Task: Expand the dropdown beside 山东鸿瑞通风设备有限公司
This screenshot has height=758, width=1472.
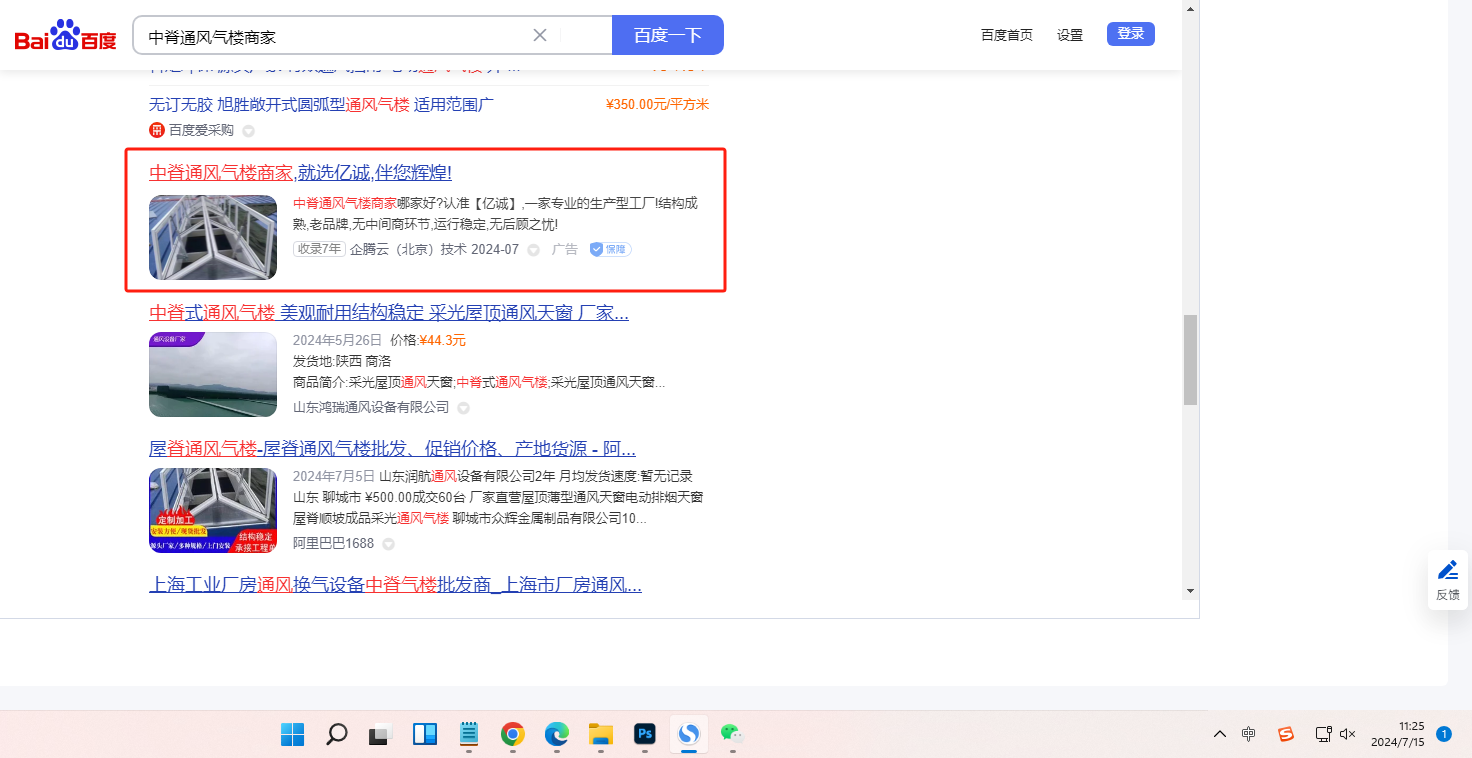Action: 463,408
